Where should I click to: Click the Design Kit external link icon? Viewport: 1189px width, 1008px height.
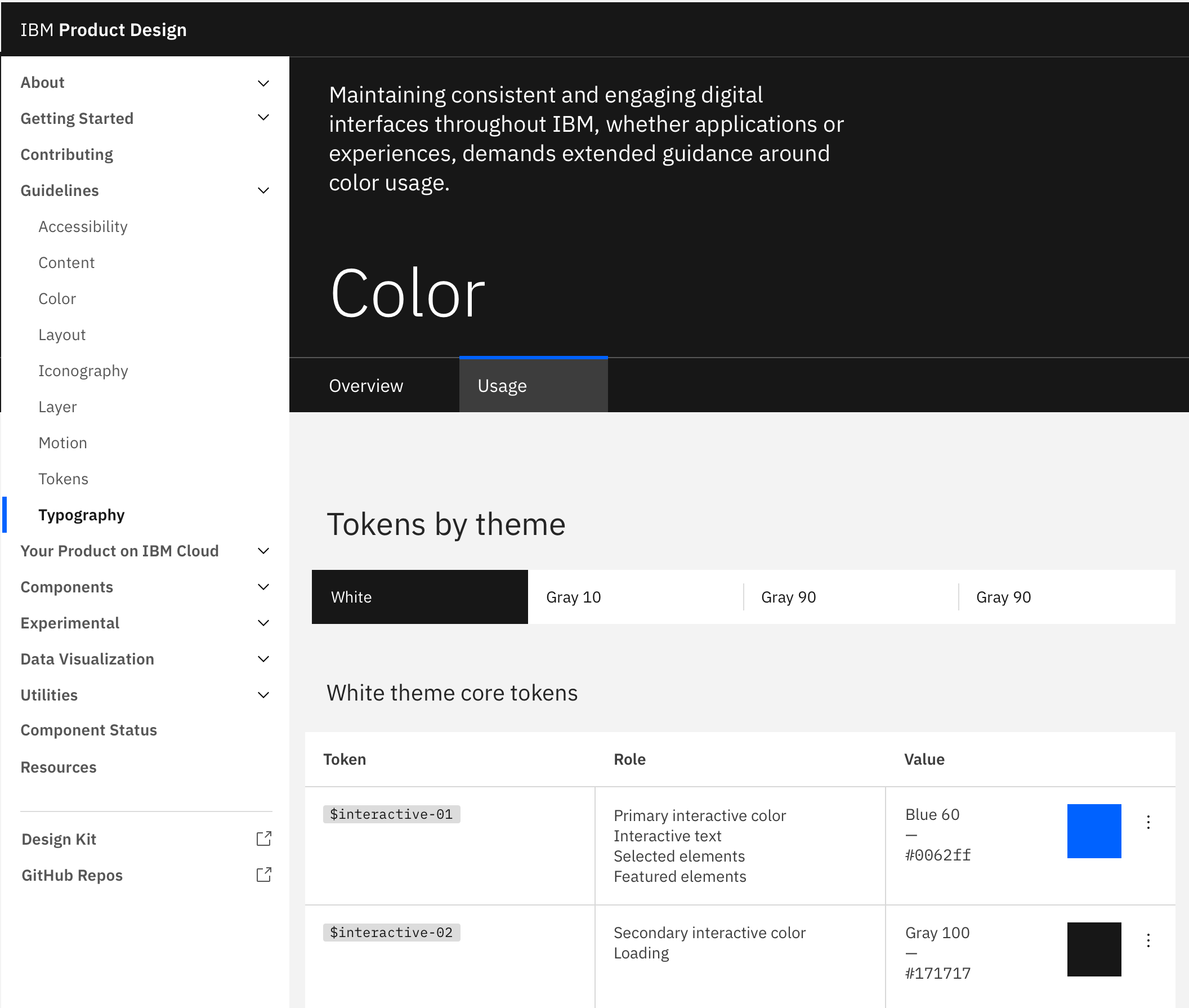263,839
